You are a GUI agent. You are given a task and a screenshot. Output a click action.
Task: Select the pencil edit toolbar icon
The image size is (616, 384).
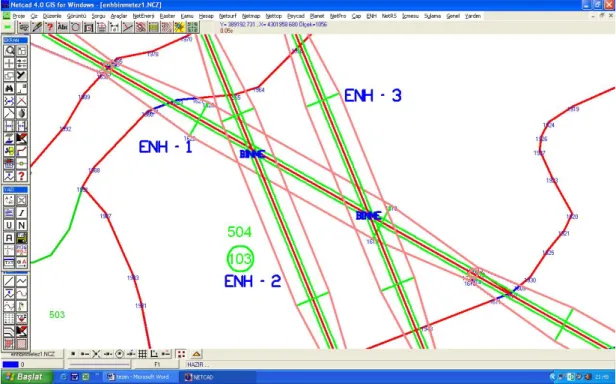point(37,27)
